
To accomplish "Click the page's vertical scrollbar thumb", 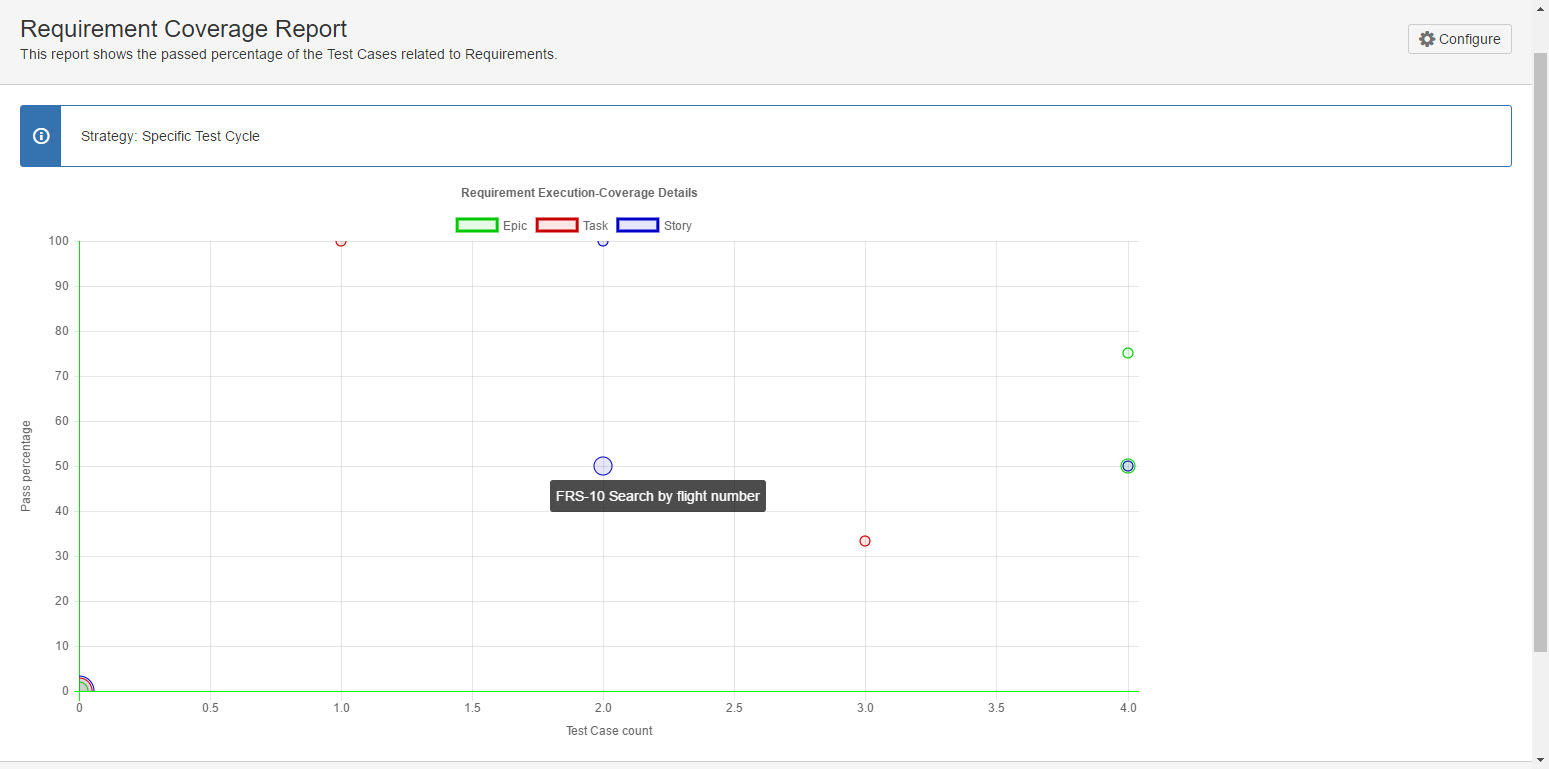I will coord(1540,350).
